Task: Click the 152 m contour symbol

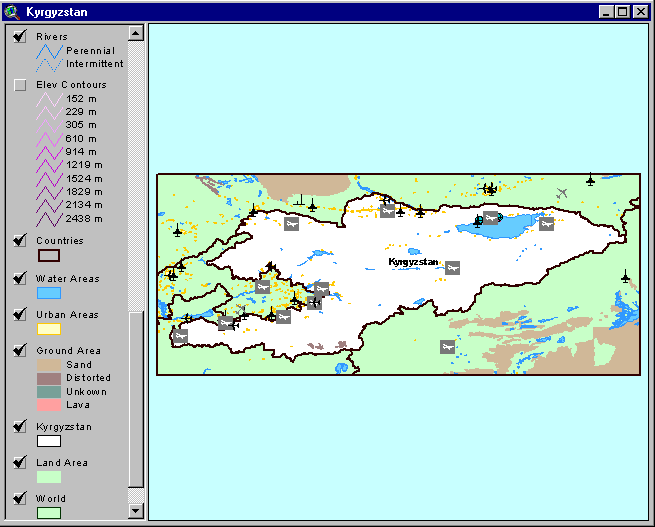Action: pos(49,100)
